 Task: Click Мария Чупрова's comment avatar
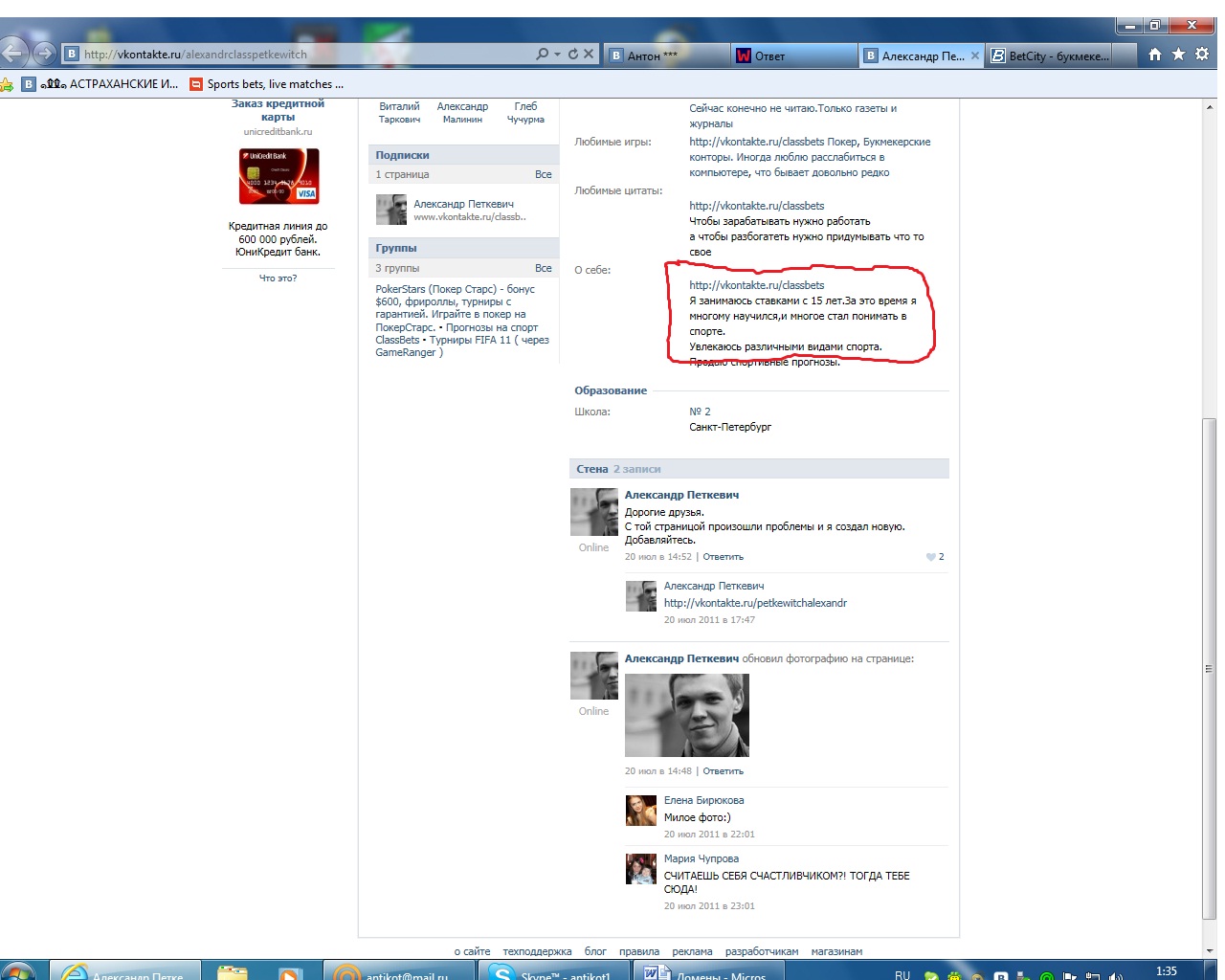(641, 869)
